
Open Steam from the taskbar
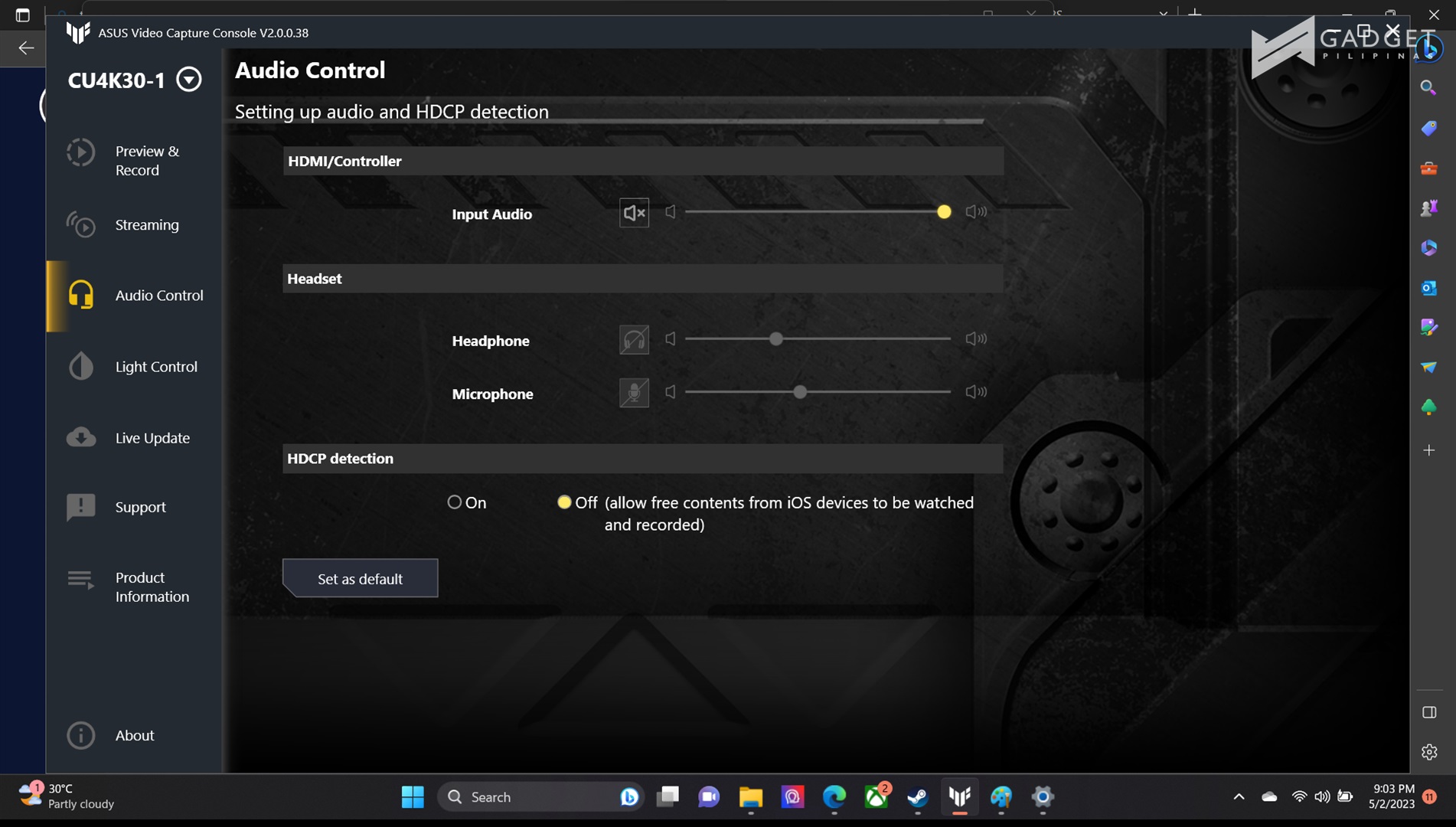[918, 797]
